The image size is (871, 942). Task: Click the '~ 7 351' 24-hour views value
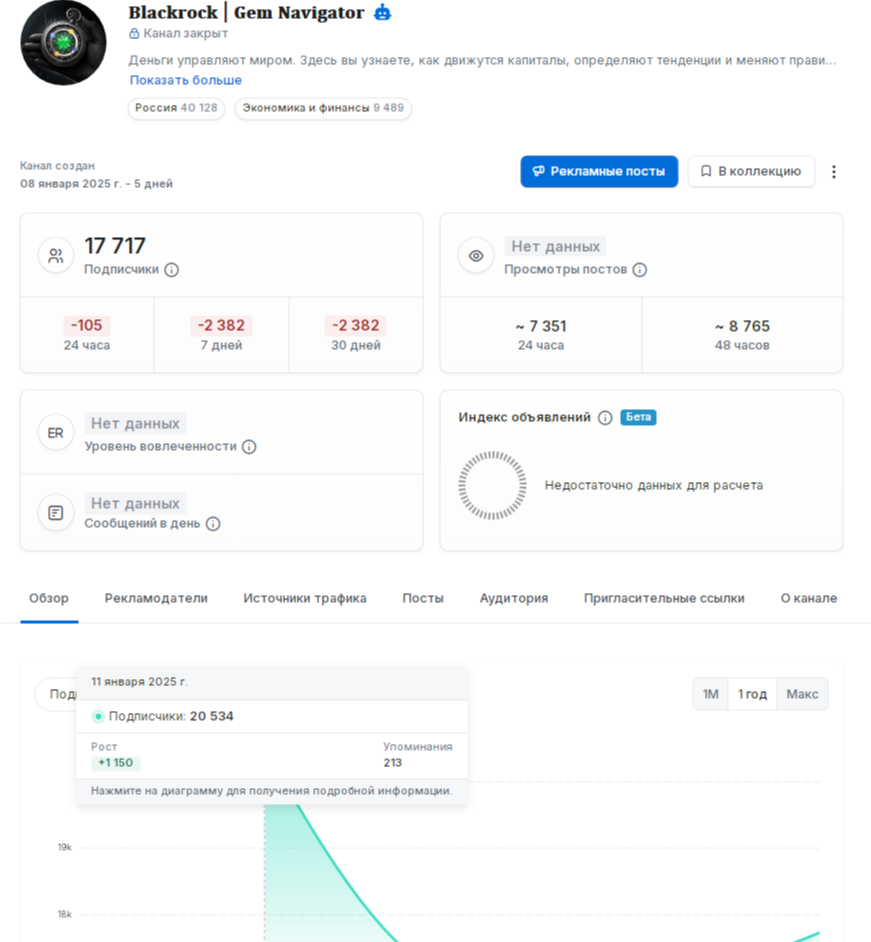(541, 326)
